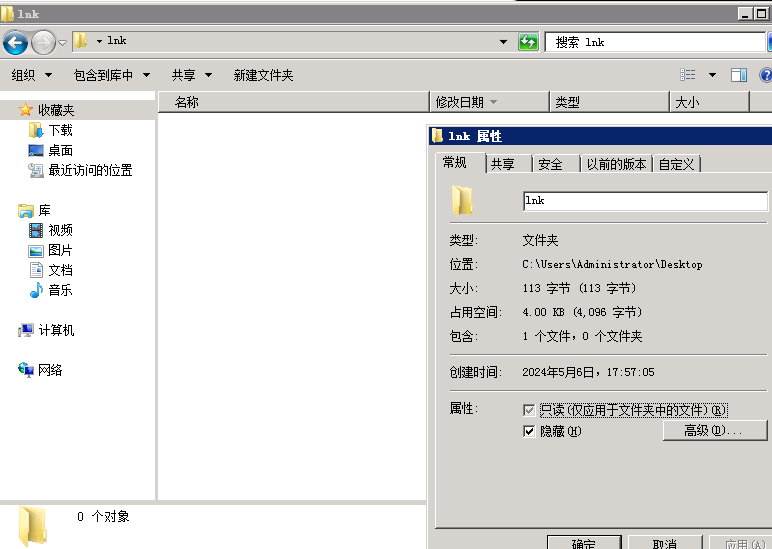Click the green Refresh button beside address bar
Image resolution: width=772 pixels, height=549 pixels.
[528, 42]
